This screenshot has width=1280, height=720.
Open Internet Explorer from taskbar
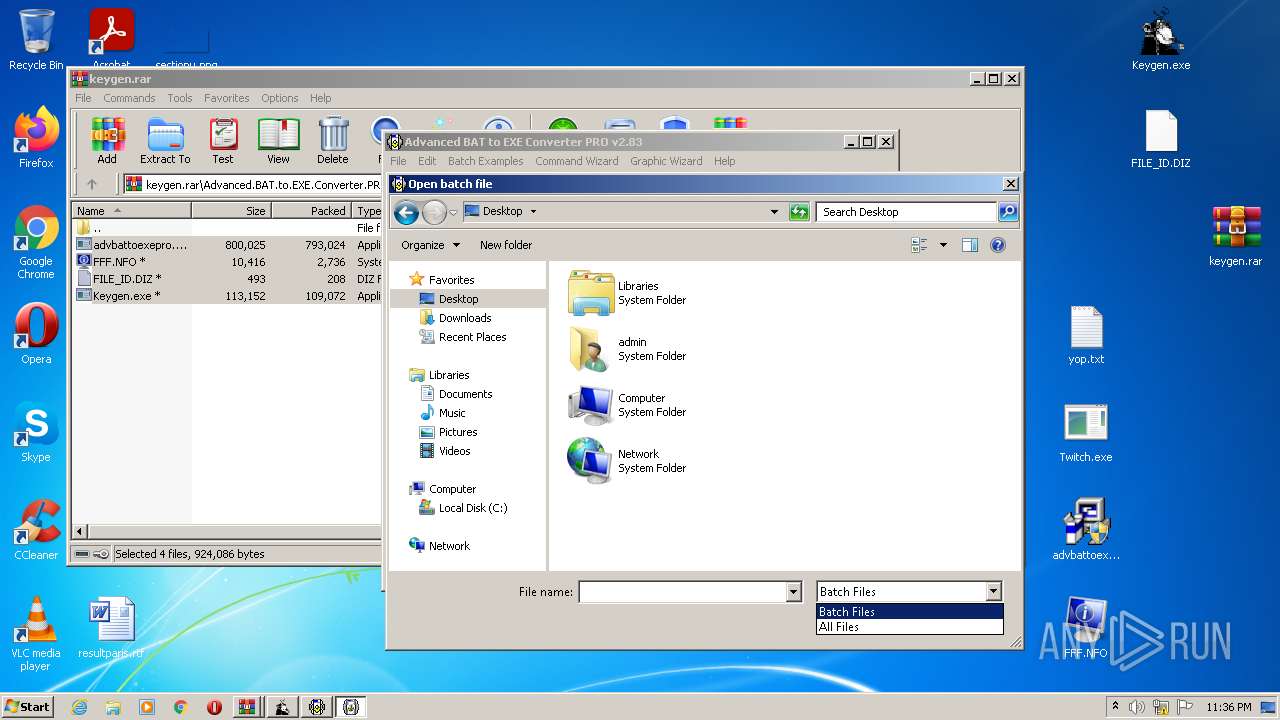tap(79, 707)
